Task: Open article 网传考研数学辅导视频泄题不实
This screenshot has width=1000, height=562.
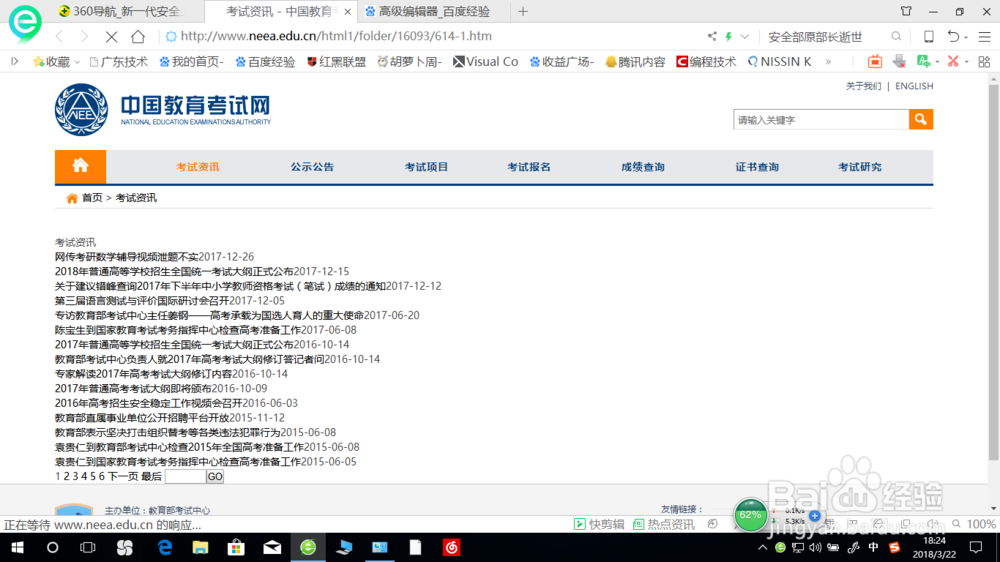Action: [126, 256]
